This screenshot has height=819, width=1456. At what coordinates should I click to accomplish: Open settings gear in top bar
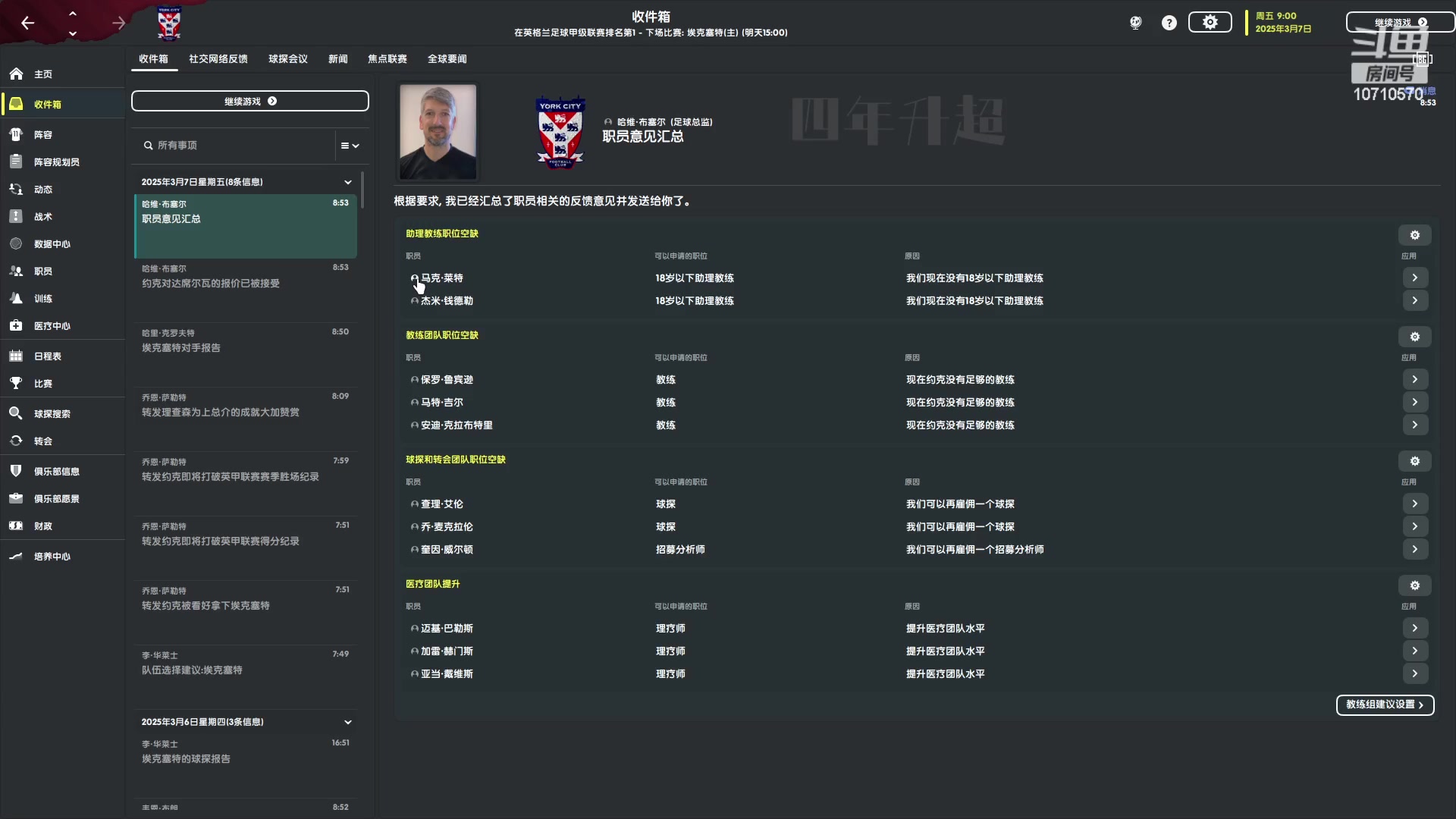pos(1210,23)
